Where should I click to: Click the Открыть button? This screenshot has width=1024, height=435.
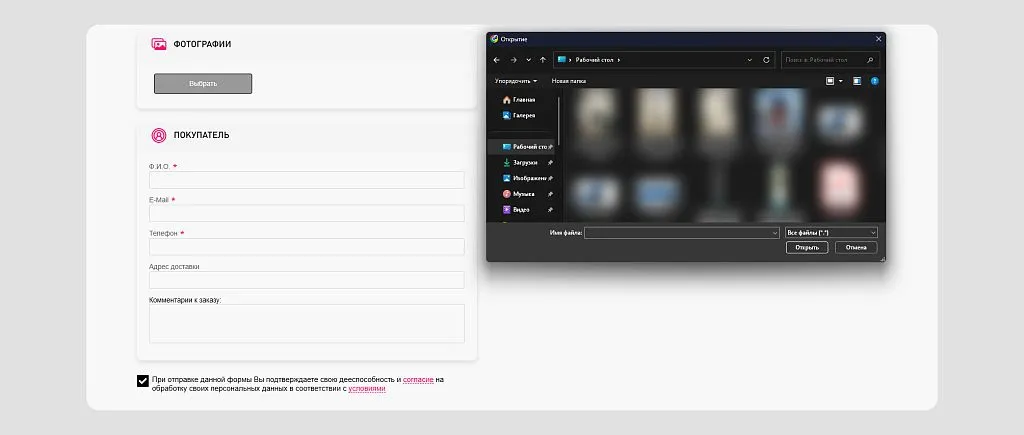807,248
